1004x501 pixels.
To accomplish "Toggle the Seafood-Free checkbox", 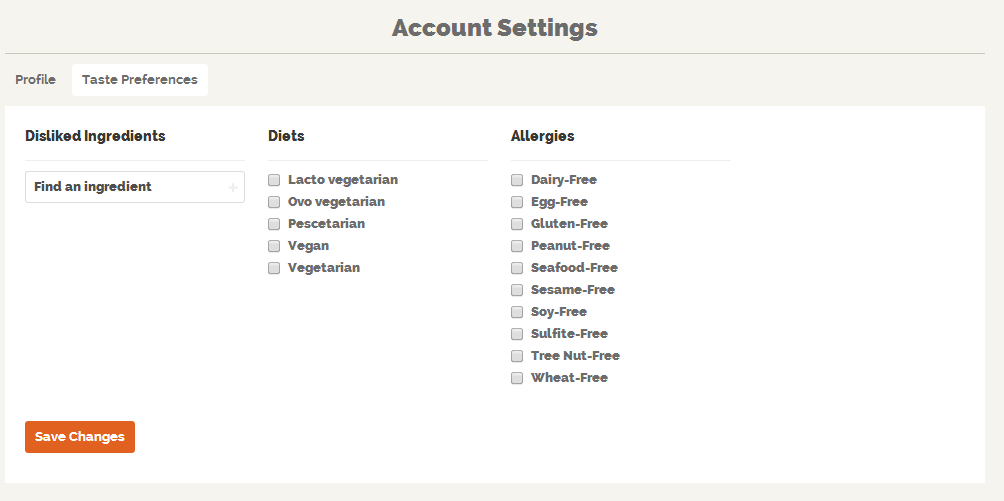I will pyautogui.click(x=517, y=268).
